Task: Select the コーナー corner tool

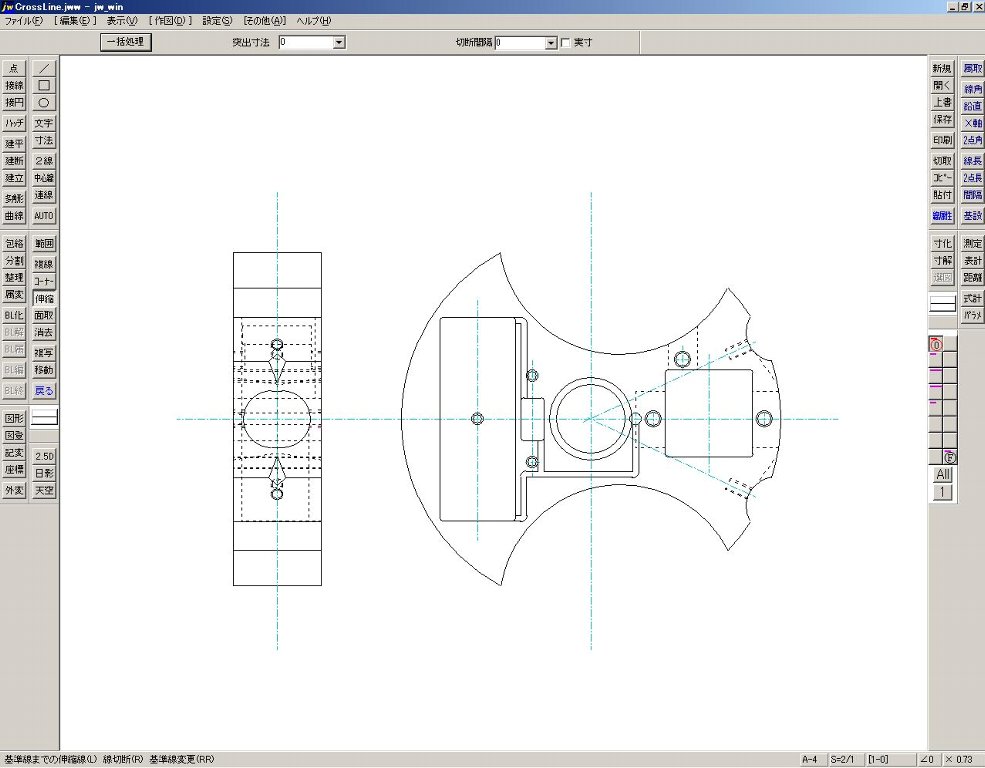Action: (x=44, y=281)
